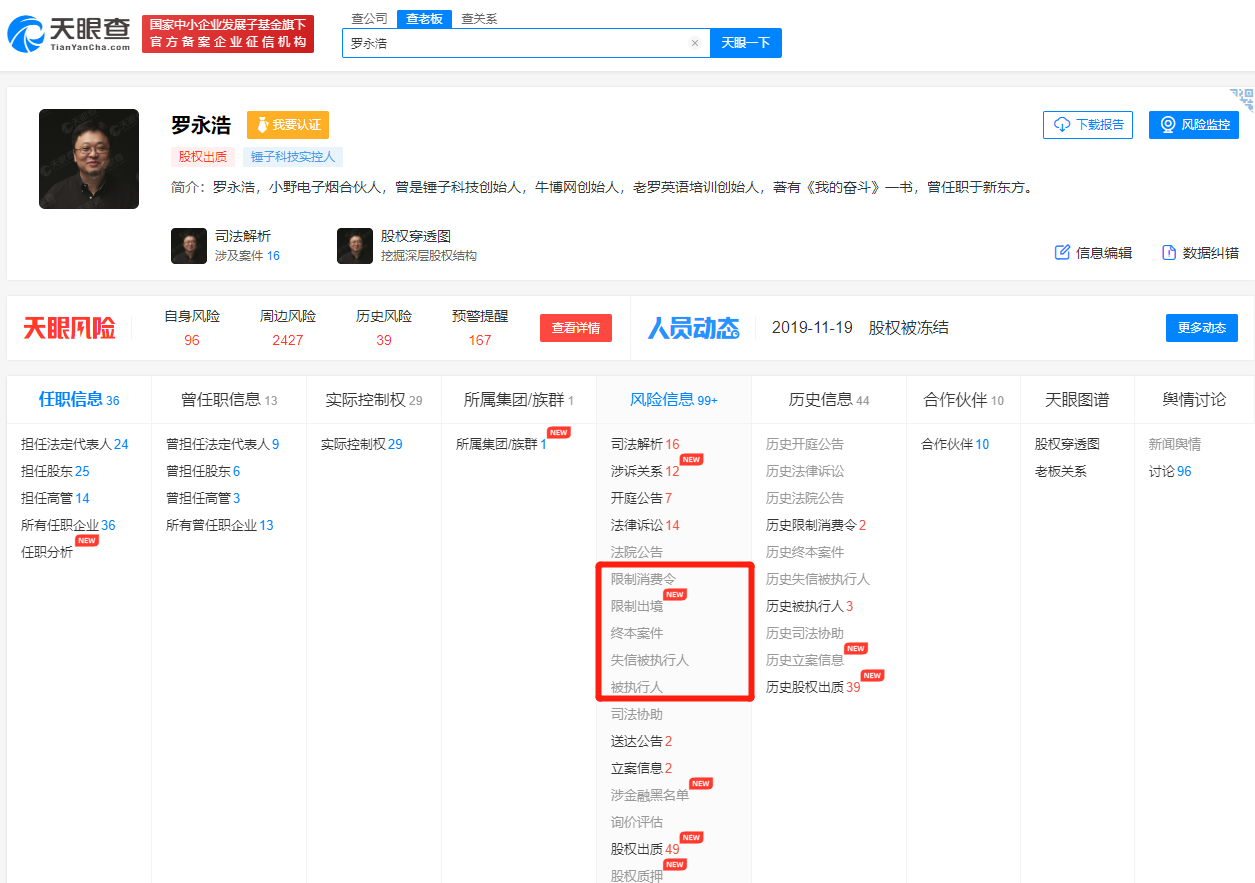This screenshot has width=1255, height=883.
Task: Click the 天眼一下 search button
Action: (x=746, y=43)
